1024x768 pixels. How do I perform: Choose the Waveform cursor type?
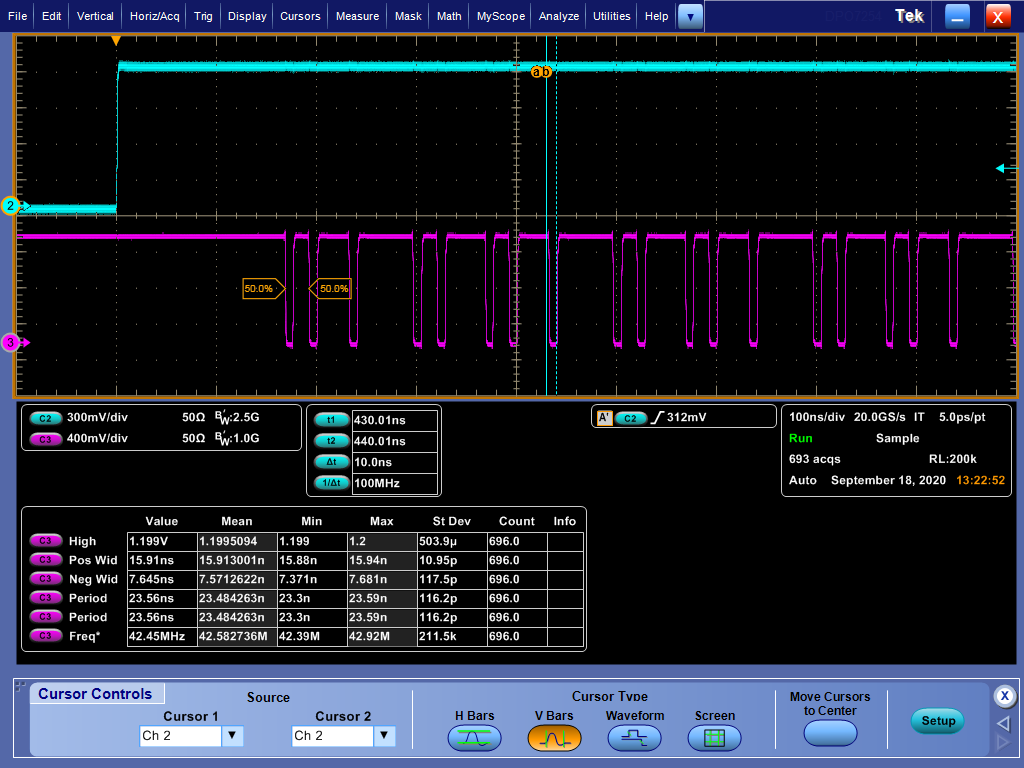(x=634, y=738)
